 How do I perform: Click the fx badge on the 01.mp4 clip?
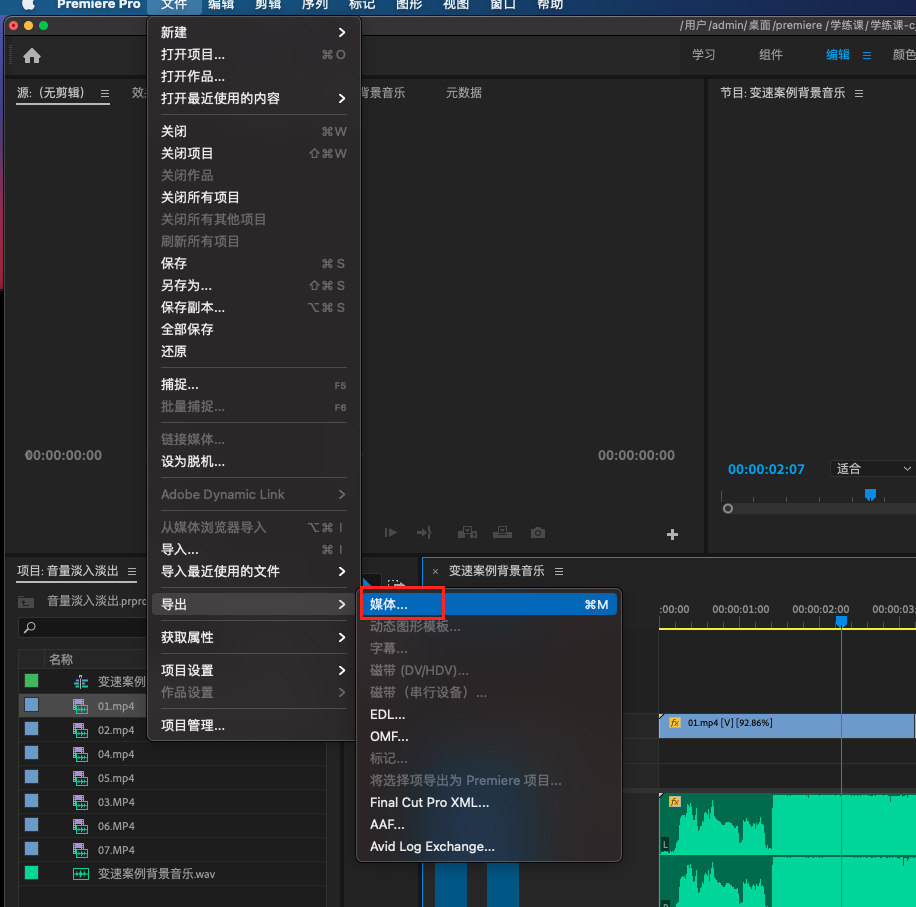click(x=675, y=722)
